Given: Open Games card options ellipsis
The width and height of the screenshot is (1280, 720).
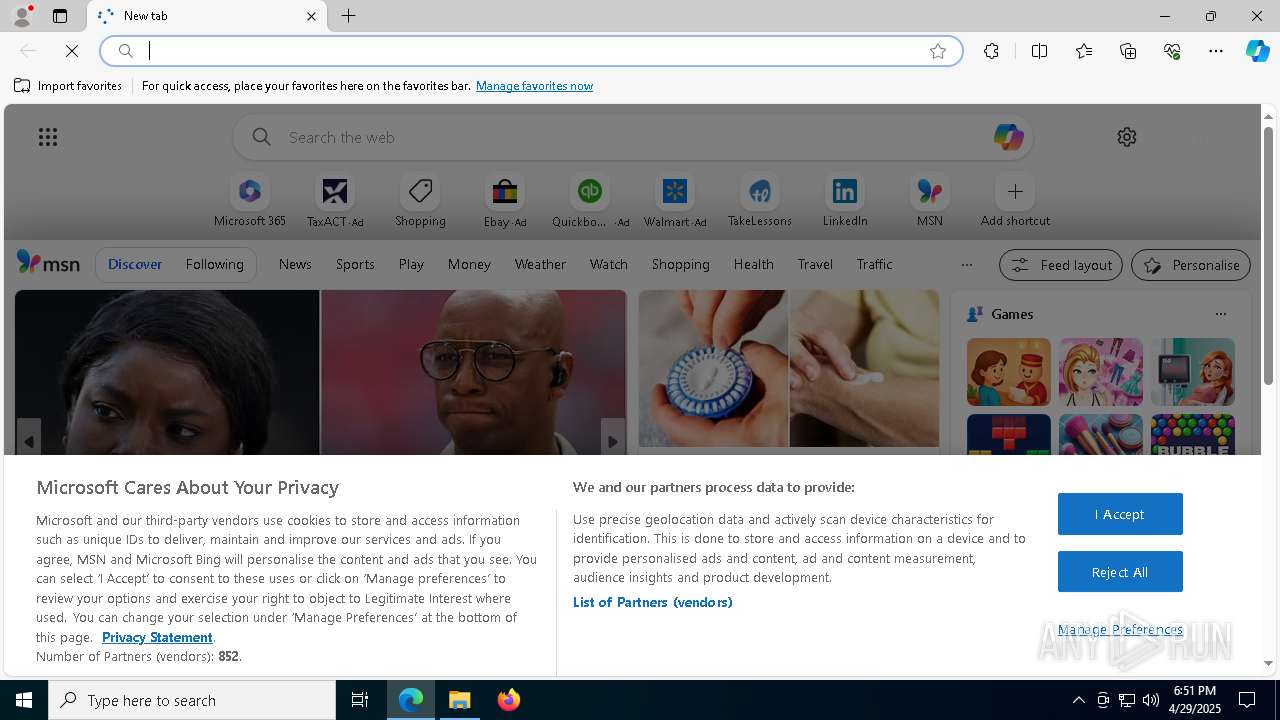Looking at the screenshot, I should pos(1220,314).
